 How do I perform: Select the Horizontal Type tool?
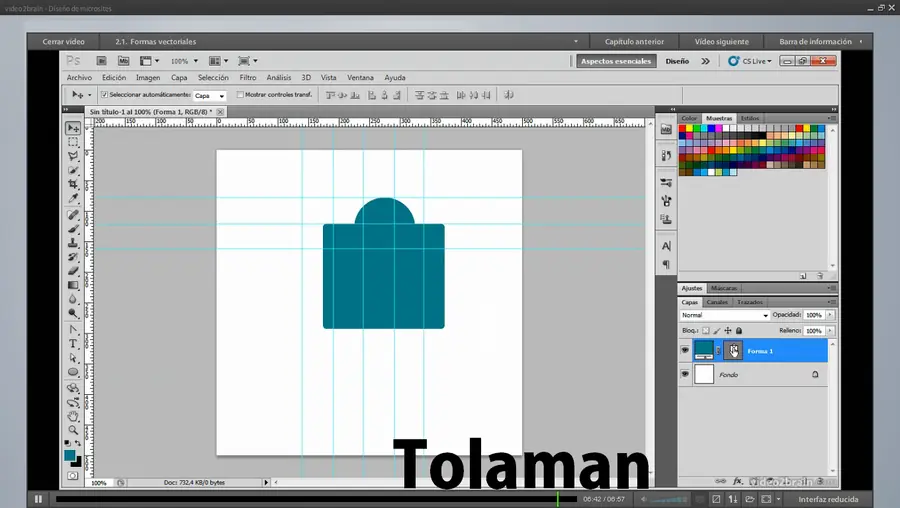[x=73, y=344]
